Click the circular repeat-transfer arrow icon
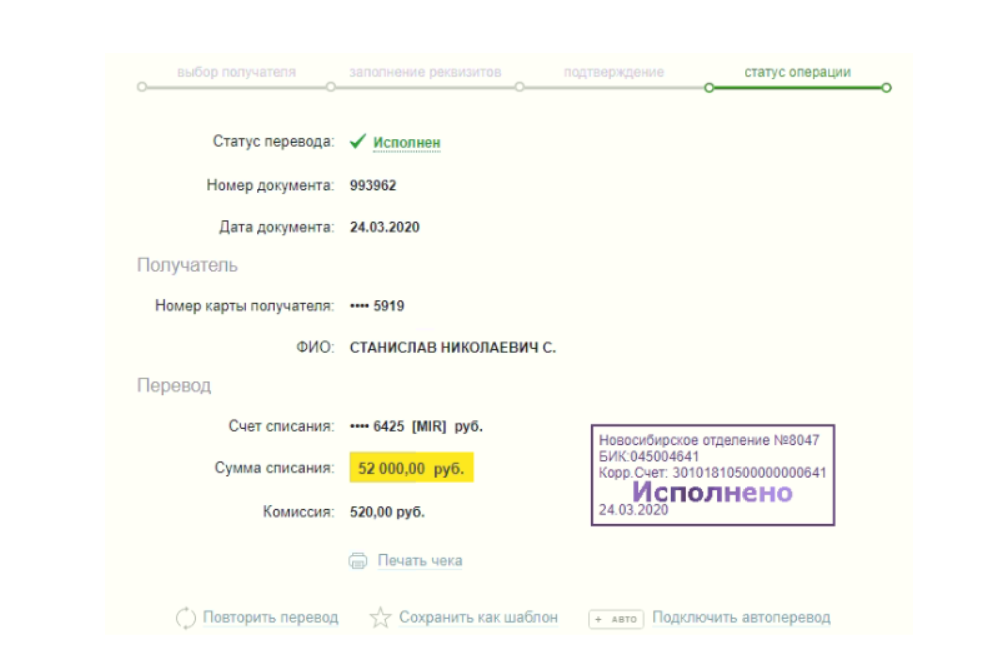Screen dimensions: 991x667 point(186,618)
